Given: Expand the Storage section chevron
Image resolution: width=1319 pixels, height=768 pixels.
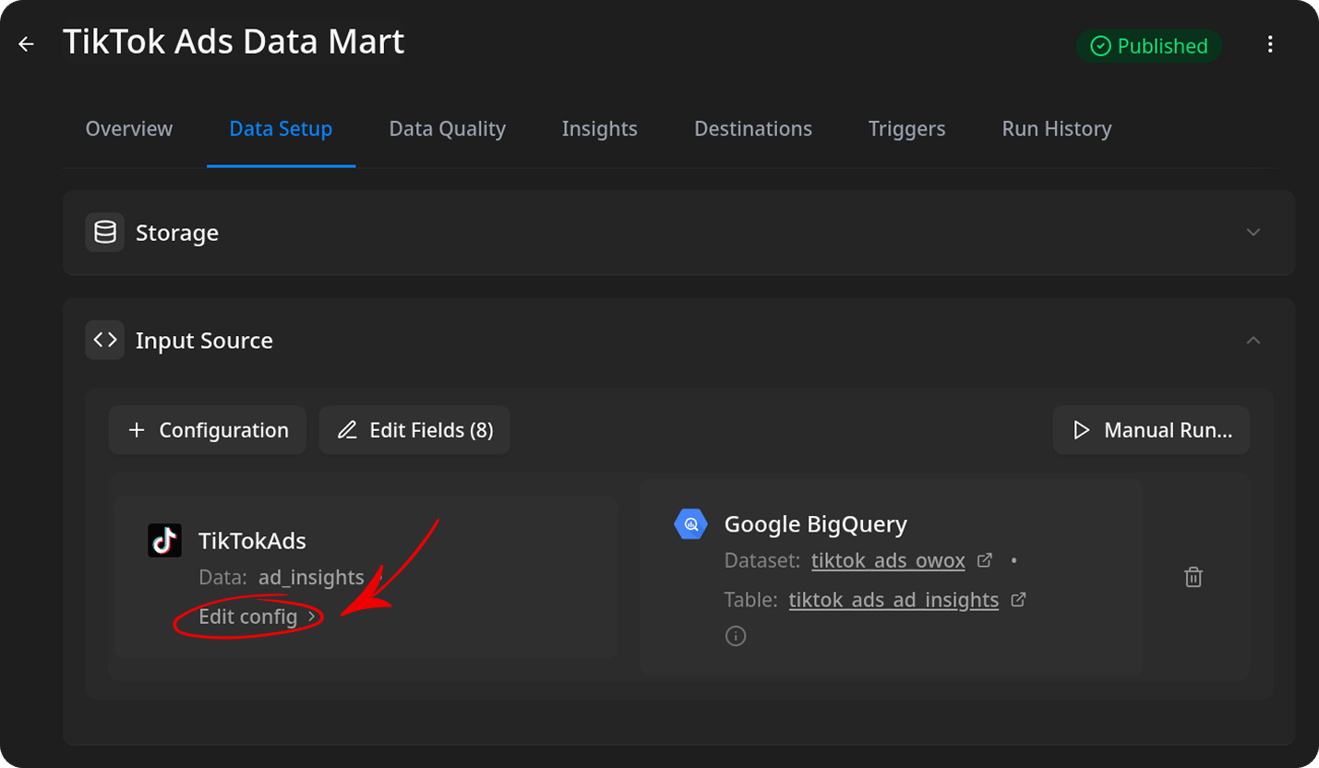Looking at the screenshot, I should click(x=1253, y=232).
